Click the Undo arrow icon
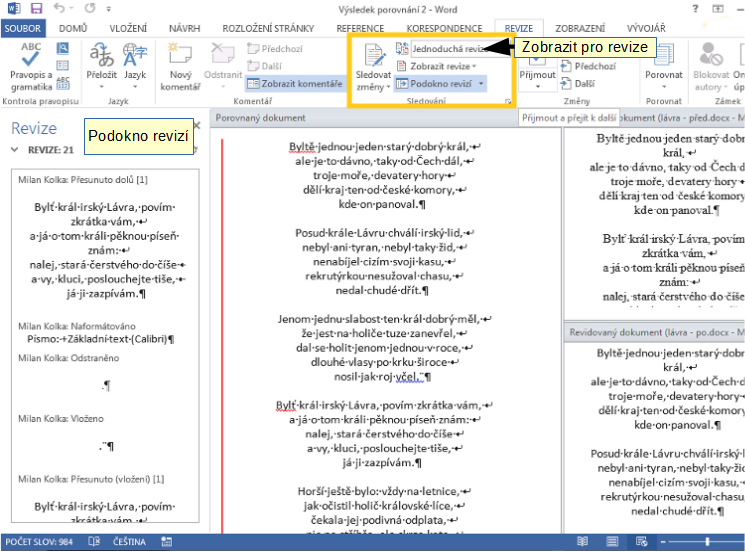745x552 pixels. [59, 8]
